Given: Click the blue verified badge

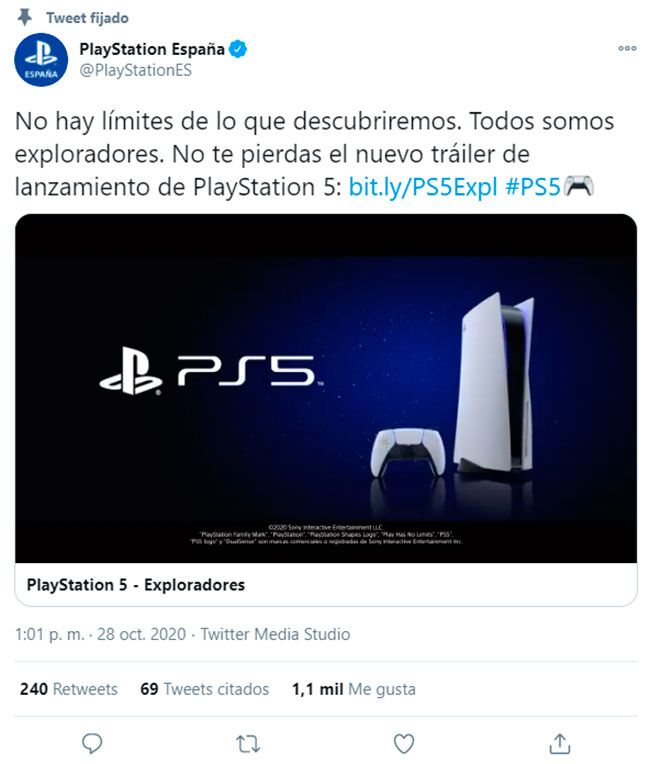Looking at the screenshot, I should click(x=238, y=49).
